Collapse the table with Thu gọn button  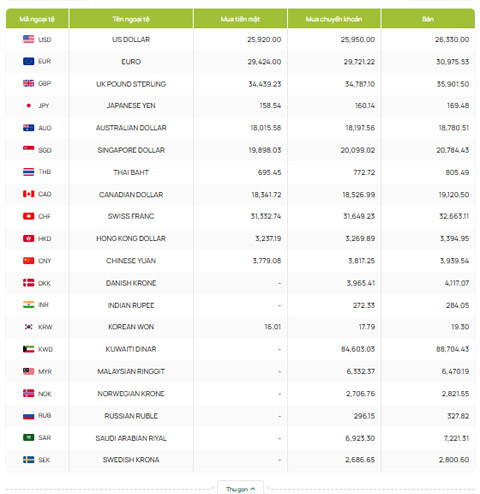click(240, 489)
